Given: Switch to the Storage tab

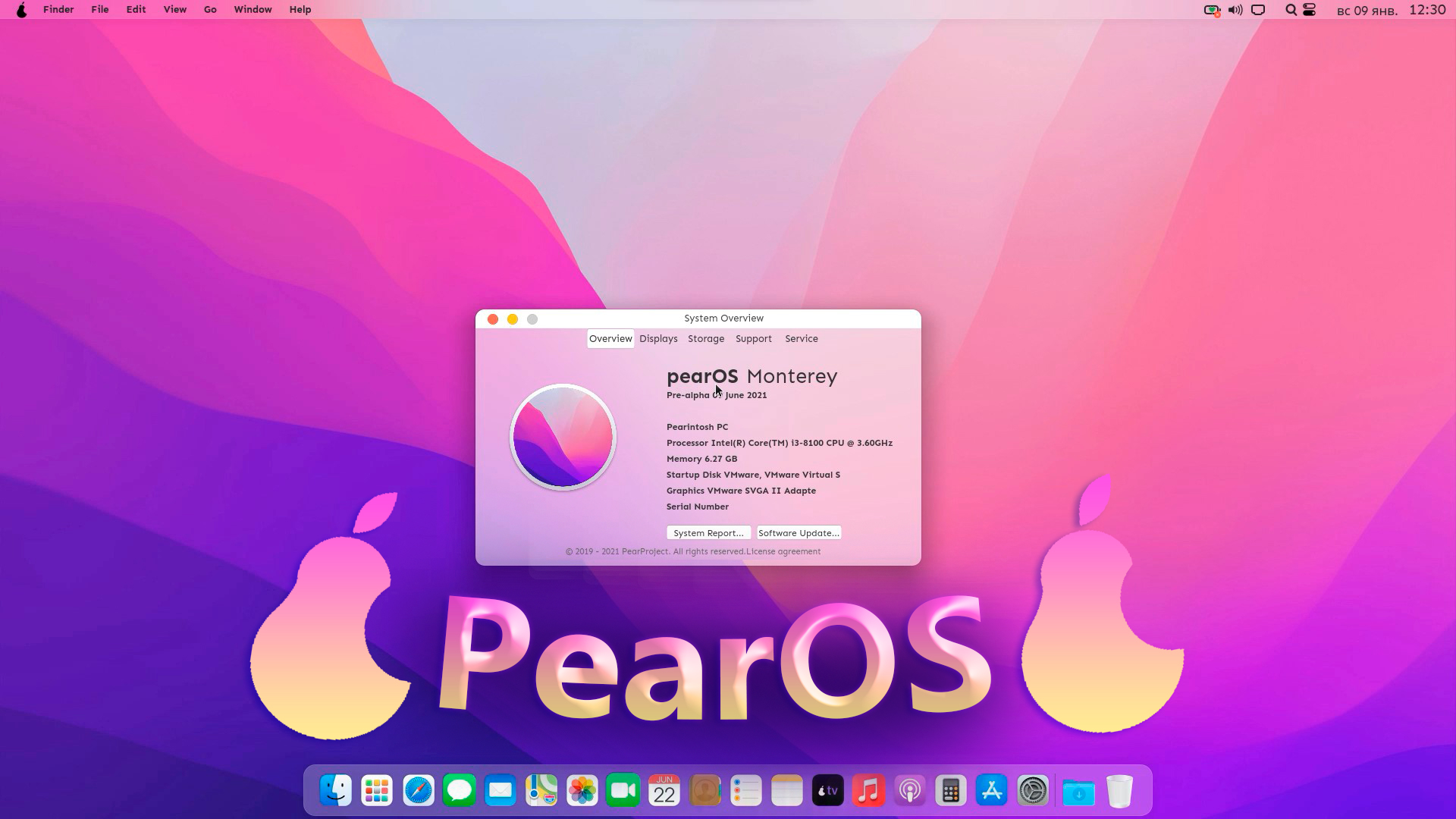Looking at the screenshot, I should (706, 339).
